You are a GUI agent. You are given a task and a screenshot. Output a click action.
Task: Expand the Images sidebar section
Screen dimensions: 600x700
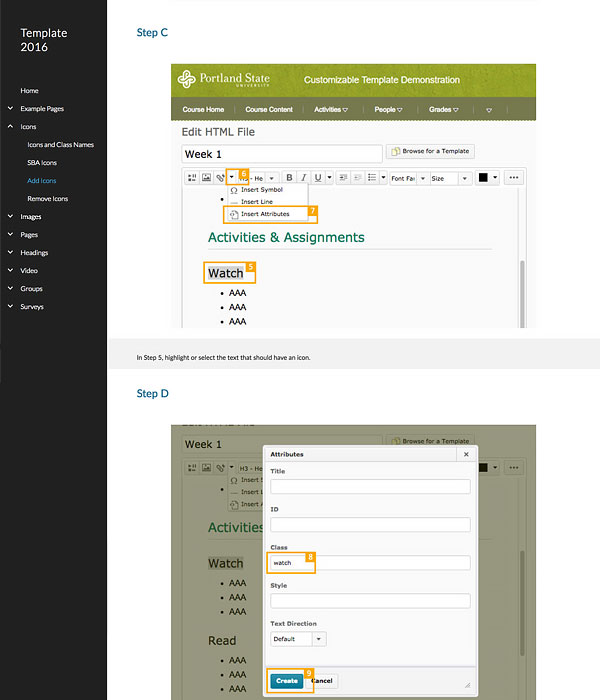10,217
